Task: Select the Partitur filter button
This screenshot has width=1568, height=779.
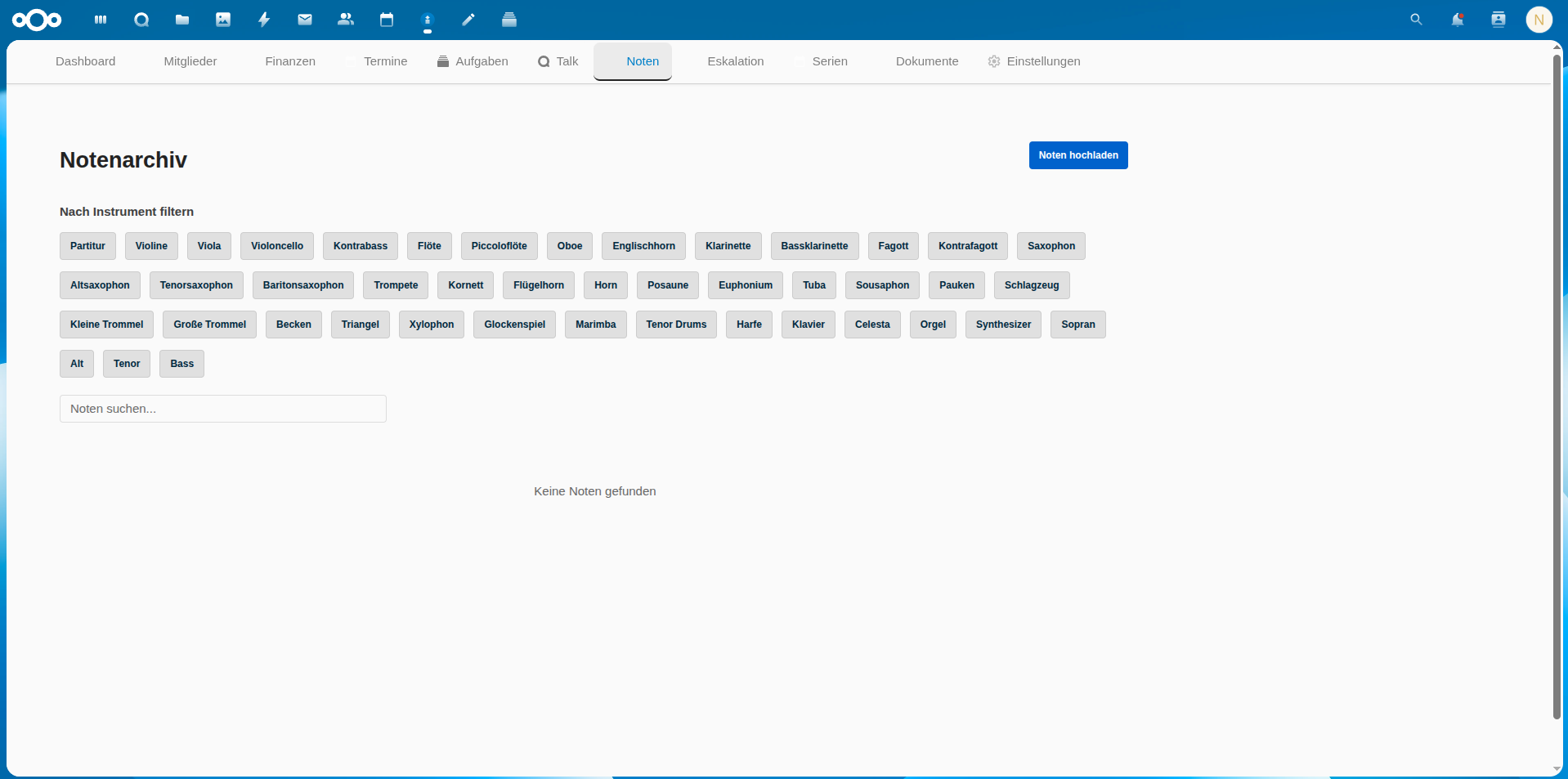Action: click(x=87, y=246)
